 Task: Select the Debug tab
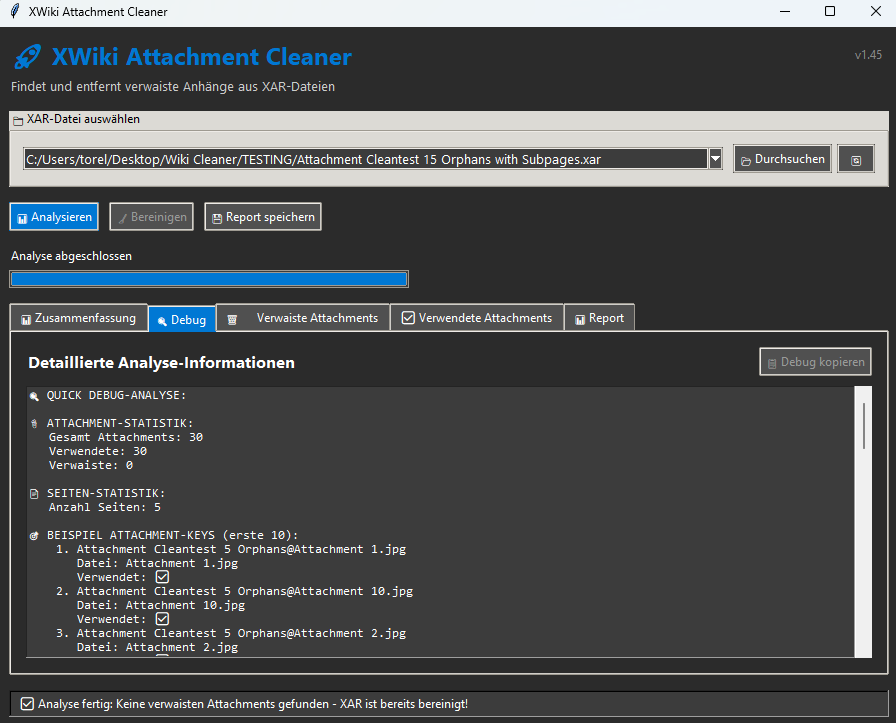tap(182, 319)
